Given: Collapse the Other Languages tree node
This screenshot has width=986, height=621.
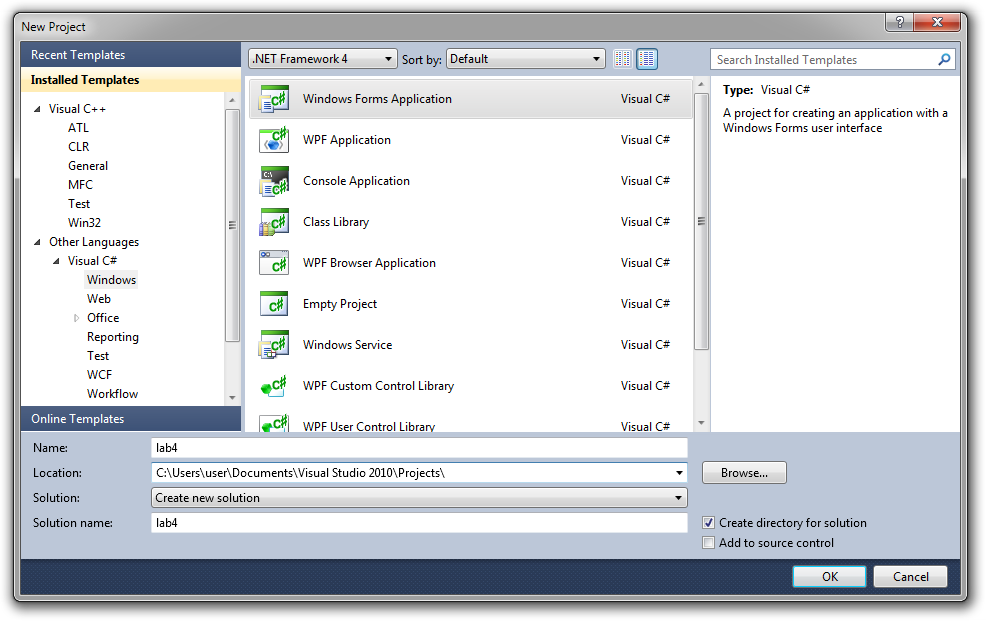Looking at the screenshot, I should click(x=37, y=242).
